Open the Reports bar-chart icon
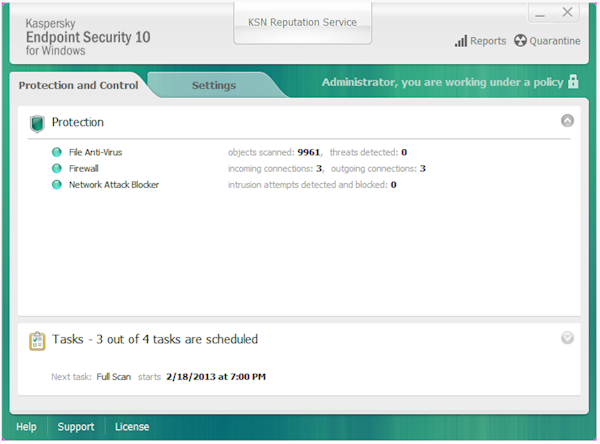The height and width of the screenshot is (444, 600). click(461, 41)
